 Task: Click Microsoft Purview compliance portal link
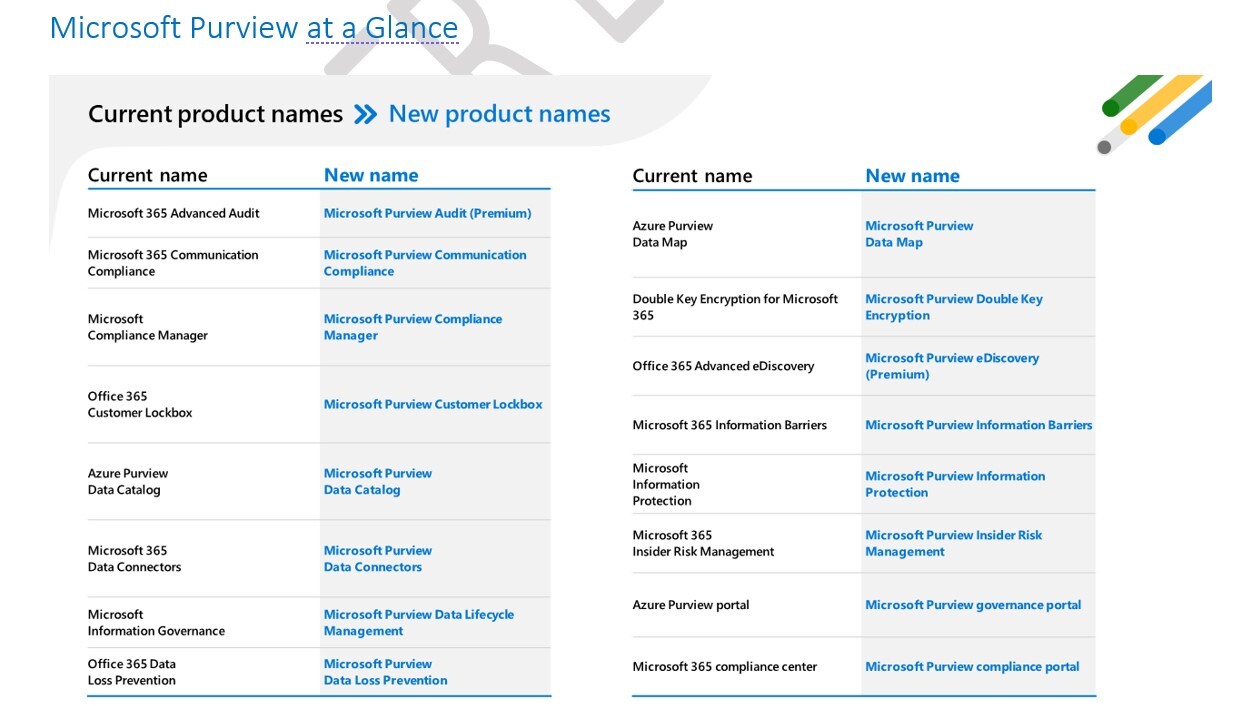coord(971,667)
